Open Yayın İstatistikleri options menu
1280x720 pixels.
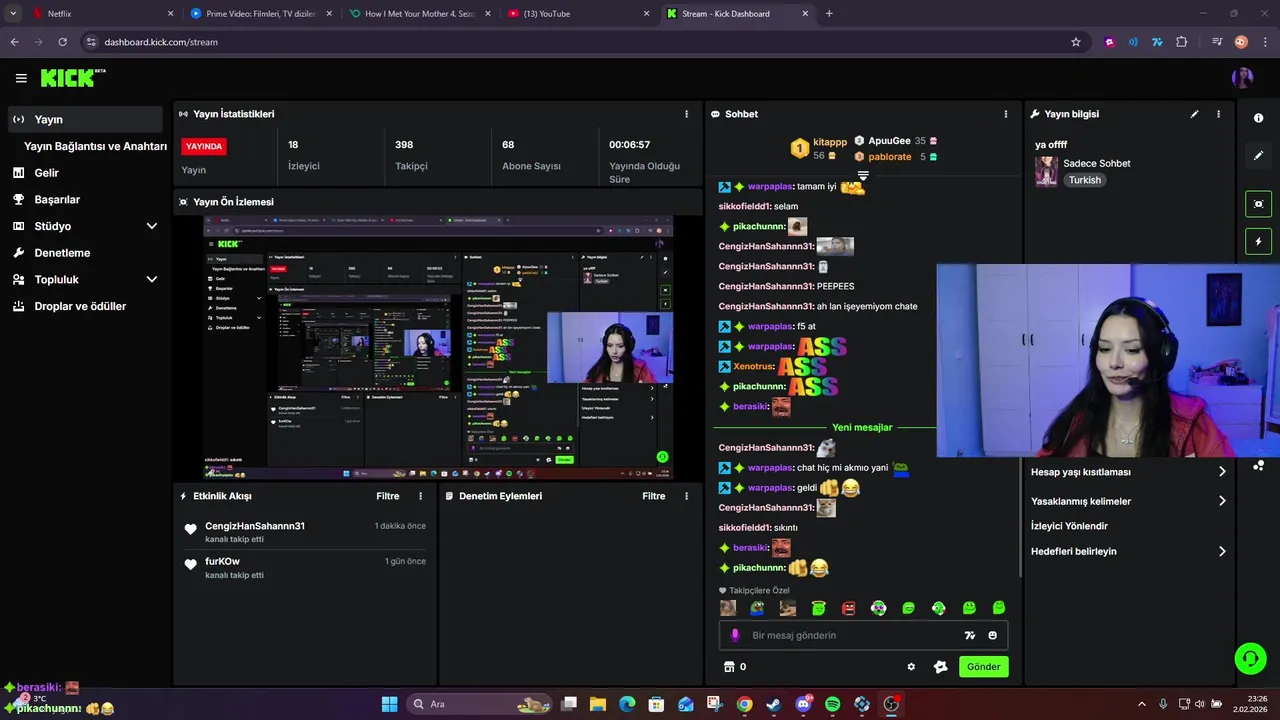pos(686,114)
